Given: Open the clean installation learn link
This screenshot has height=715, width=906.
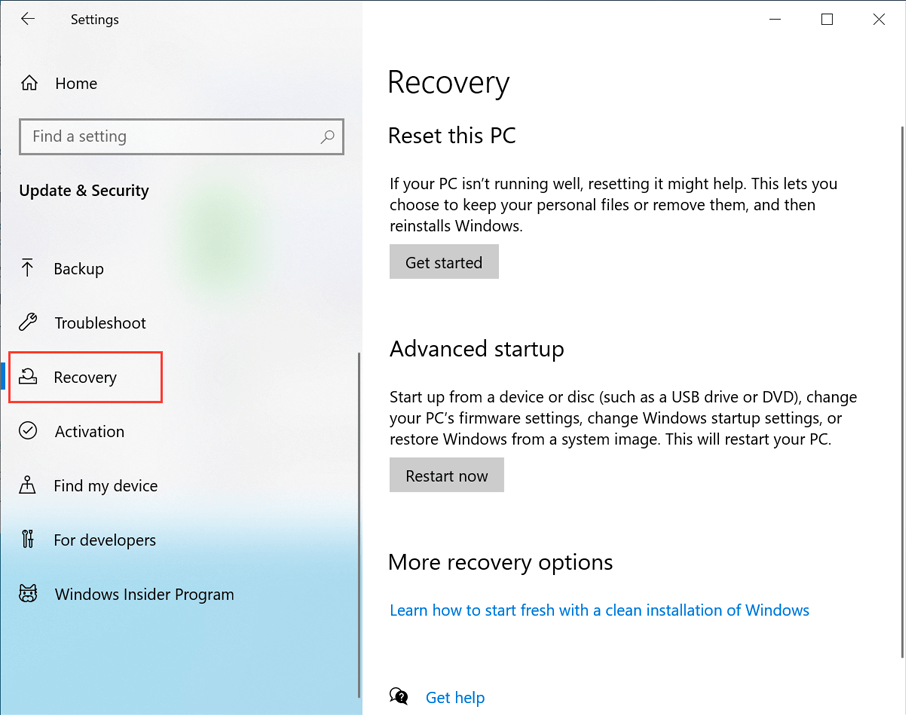Looking at the screenshot, I should 599,610.
